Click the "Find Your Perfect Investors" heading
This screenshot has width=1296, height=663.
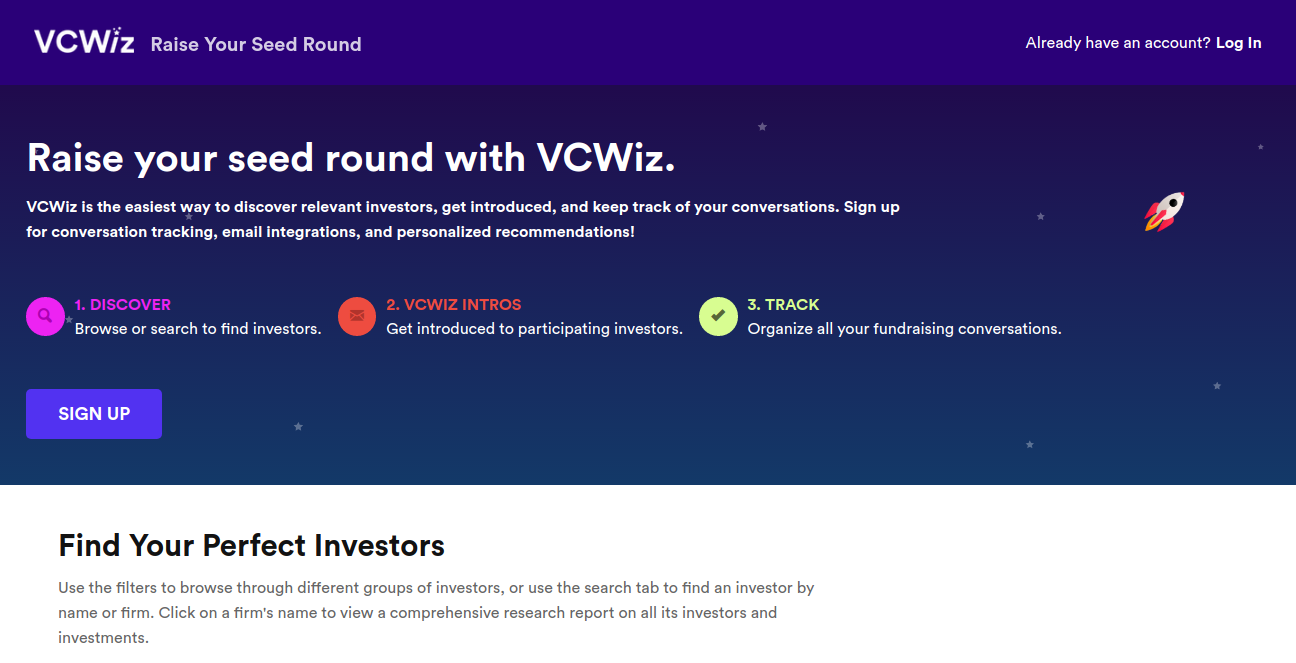click(x=251, y=546)
